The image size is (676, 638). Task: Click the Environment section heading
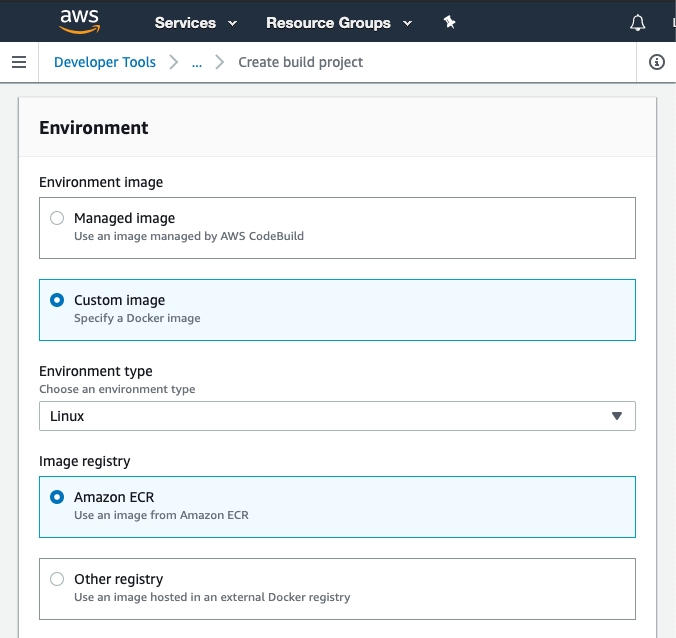tap(94, 128)
